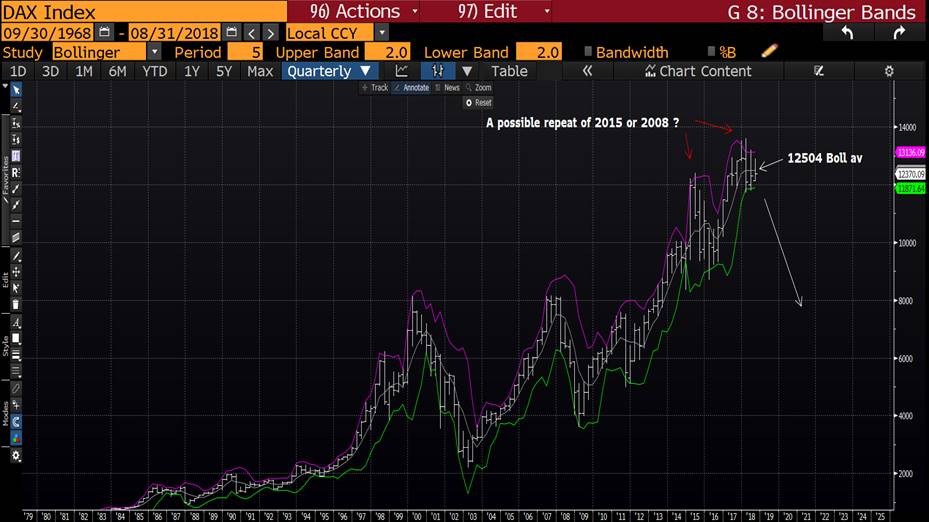This screenshot has width=929, height=522.
Task: Select the 5Y range tab
Action: (224, 71)
